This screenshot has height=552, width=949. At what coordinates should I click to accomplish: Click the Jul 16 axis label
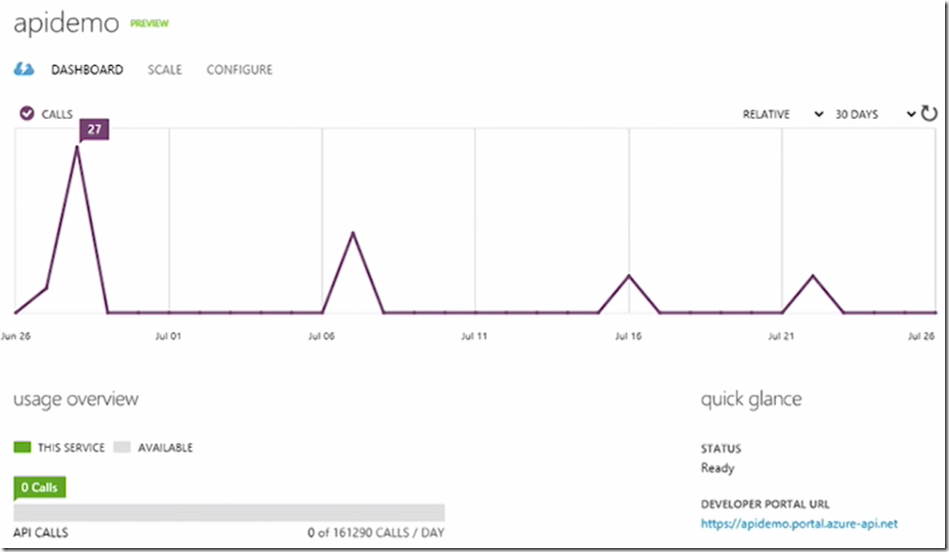(x=628, y=336)
